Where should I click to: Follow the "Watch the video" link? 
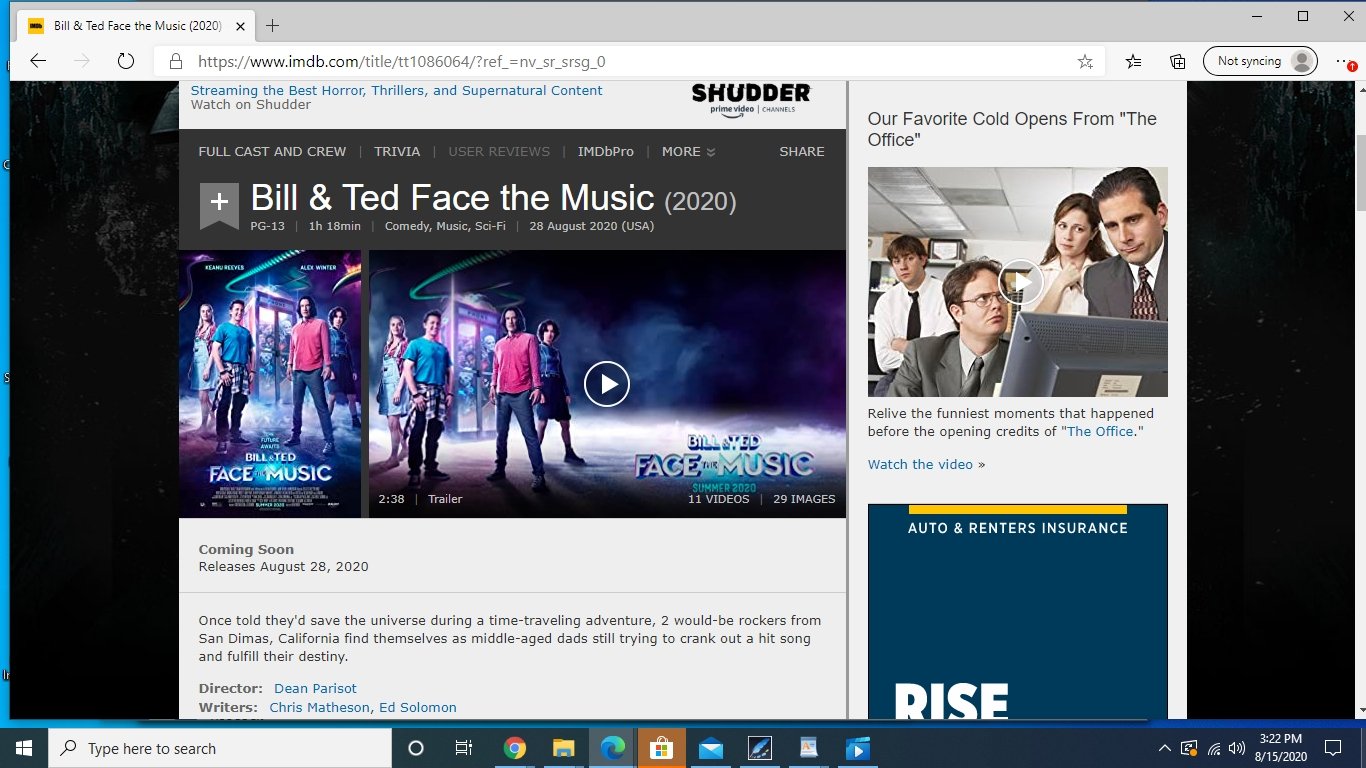919,464
